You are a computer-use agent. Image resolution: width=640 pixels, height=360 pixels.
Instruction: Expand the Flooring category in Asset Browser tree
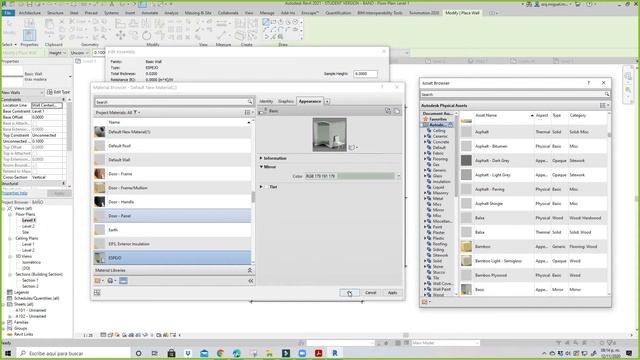(425, 159)
